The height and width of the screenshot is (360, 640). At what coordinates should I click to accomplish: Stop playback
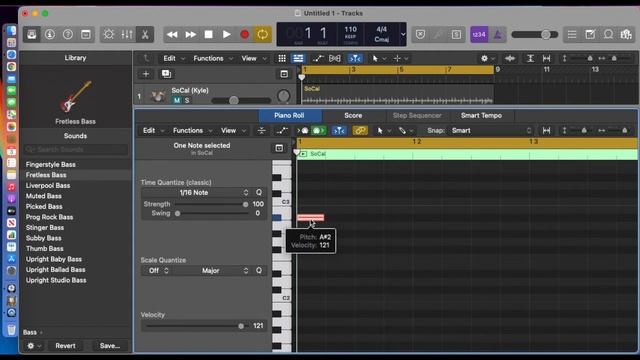[209, 35]
